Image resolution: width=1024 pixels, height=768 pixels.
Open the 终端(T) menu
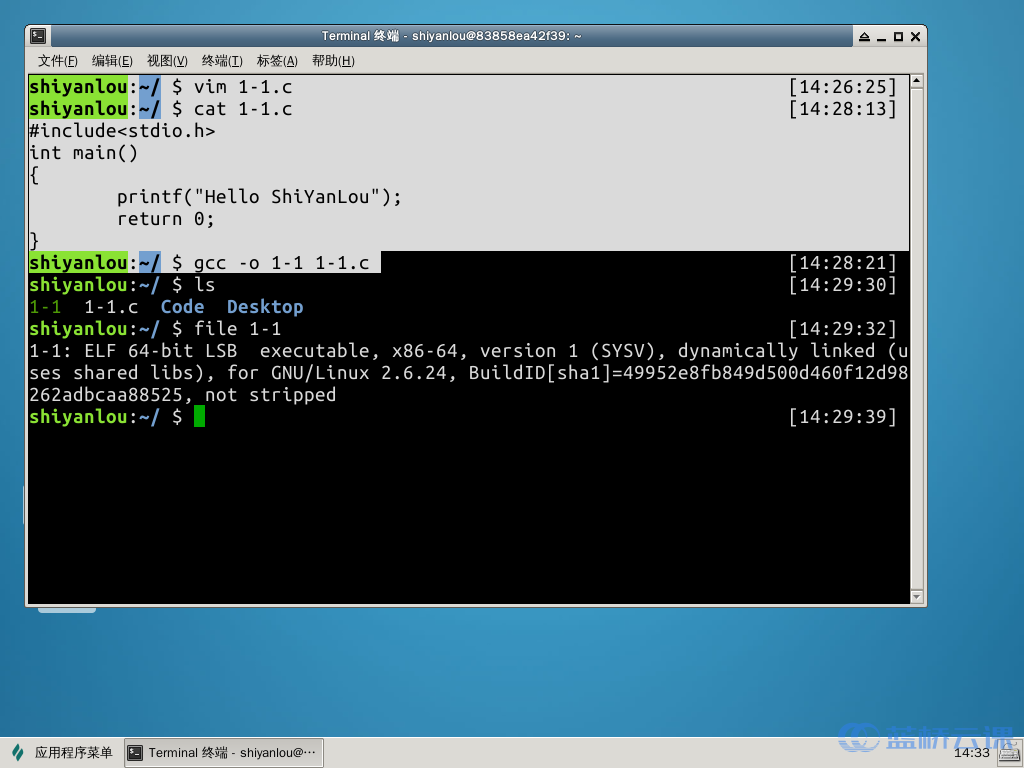[x=222, y=61]
